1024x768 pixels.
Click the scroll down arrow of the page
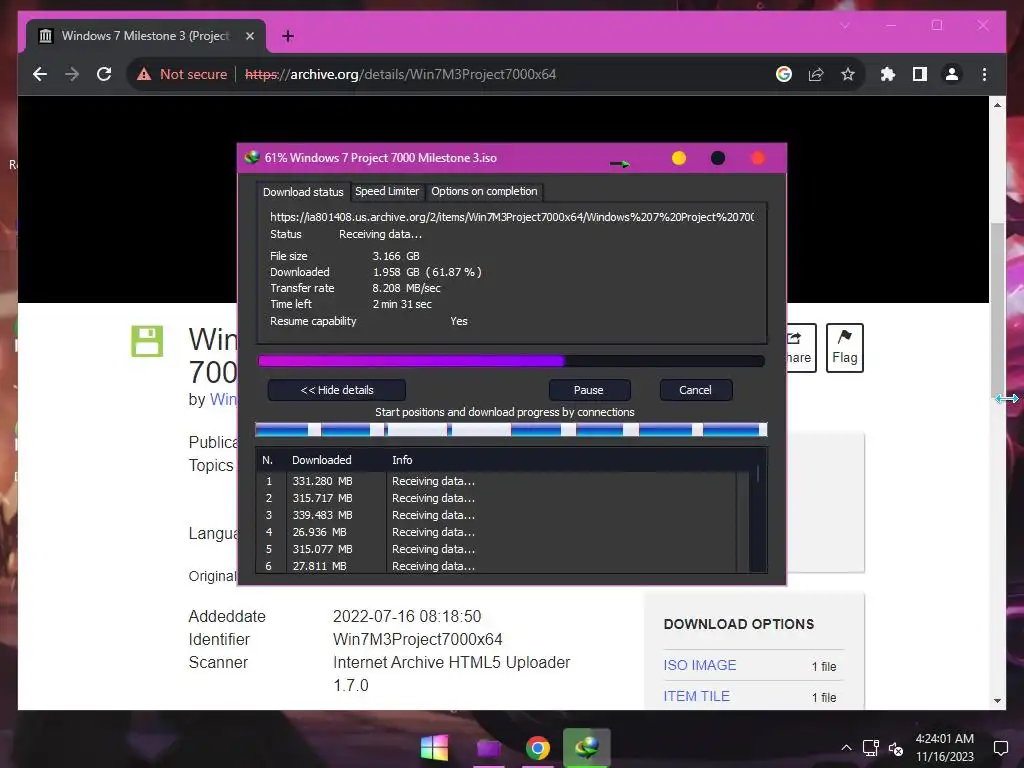pos(997,701)
